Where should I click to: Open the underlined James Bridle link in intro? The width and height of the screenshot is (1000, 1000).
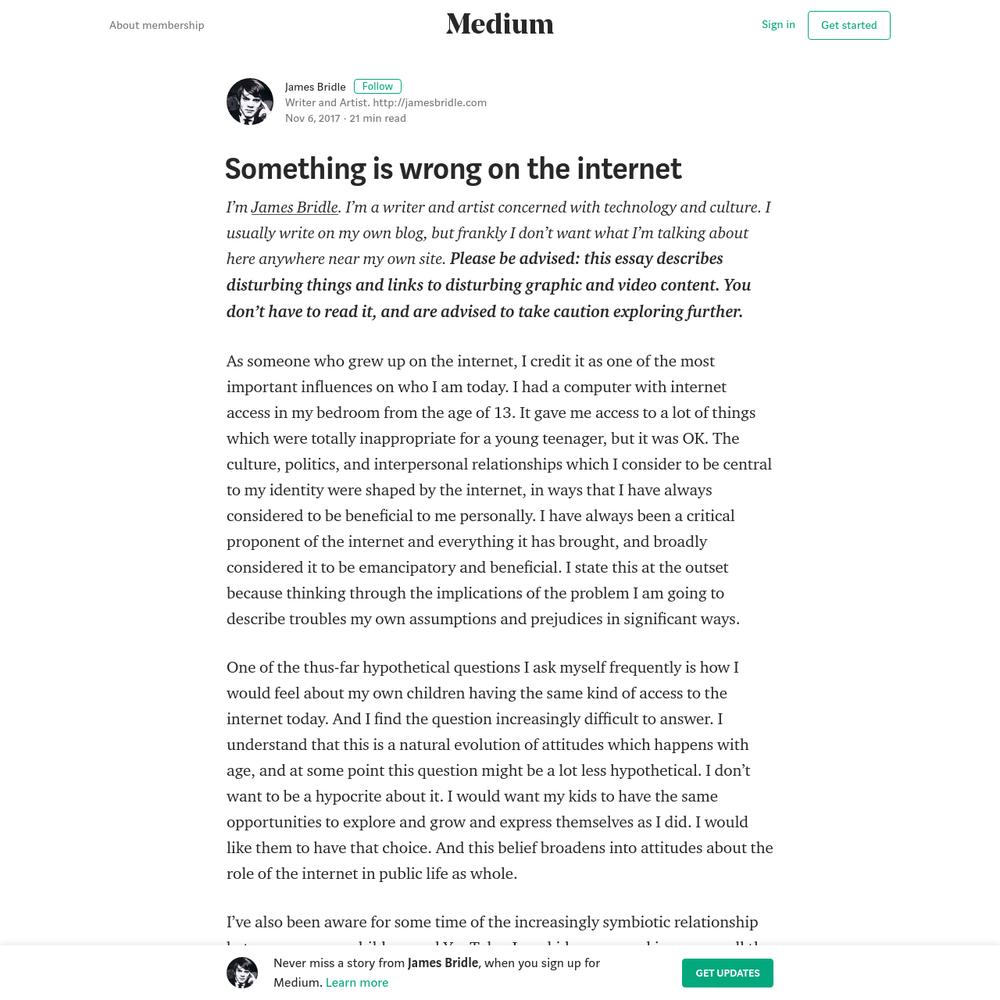pos(294,207)
